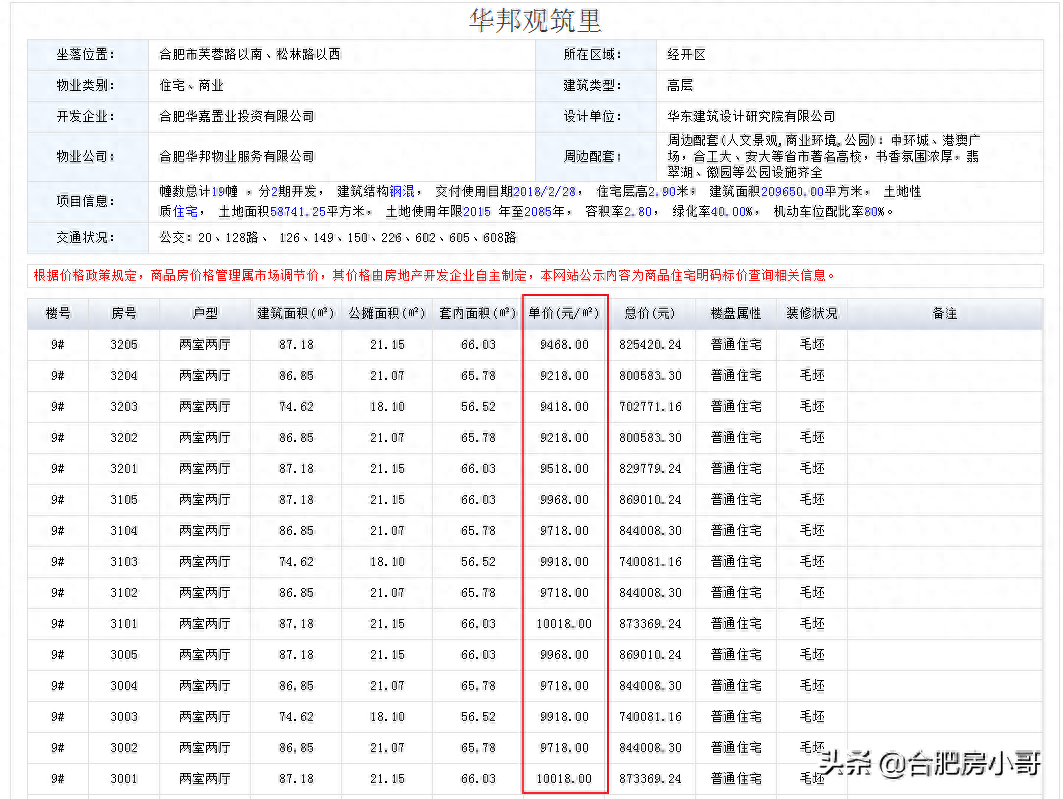Viewport: 1063px width, 799px height.
Task: Select room number 3203
Action: [123, 407]
